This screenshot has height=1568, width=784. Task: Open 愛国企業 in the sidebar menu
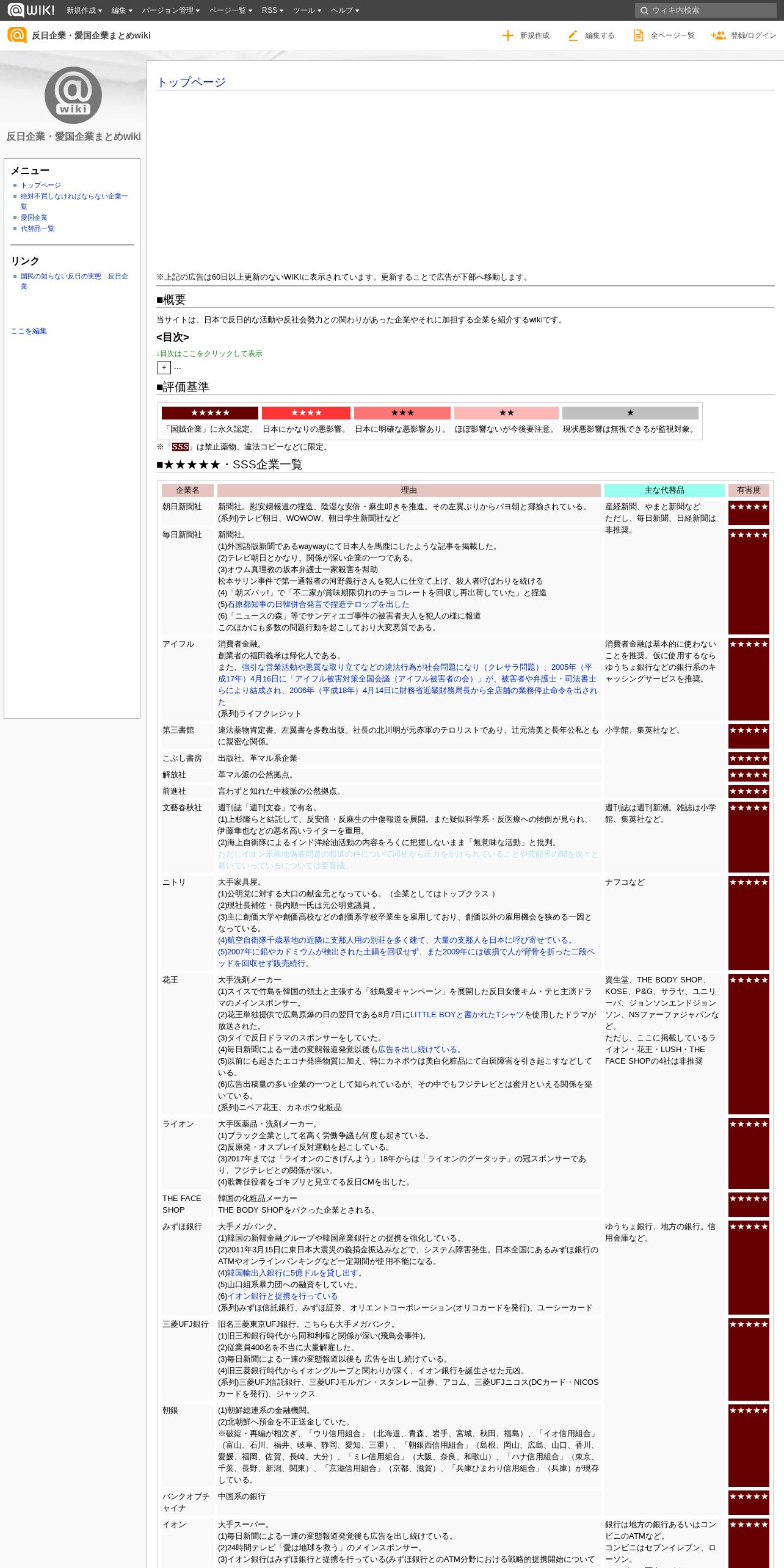click(34, 217)
